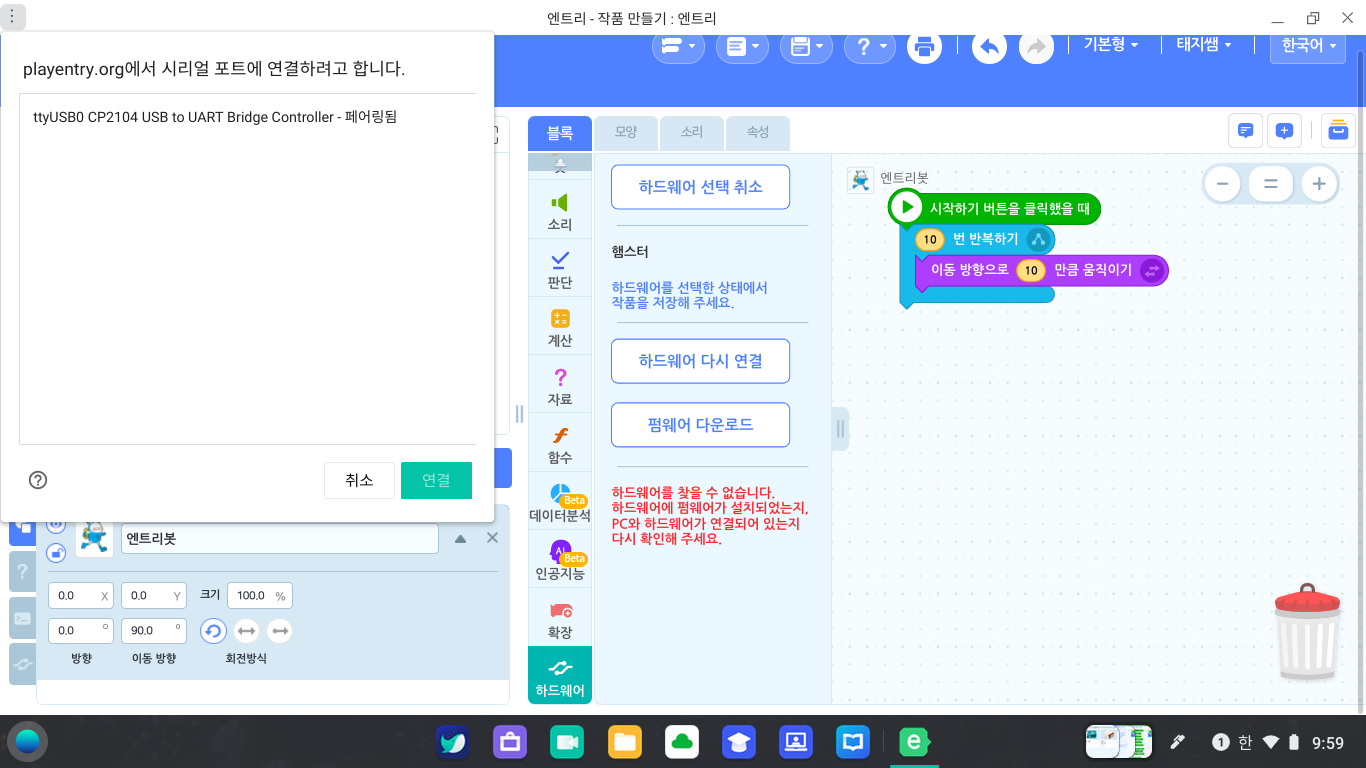
Task: Click the 취소 button in the serial dialog
Action: click(359, 480)
